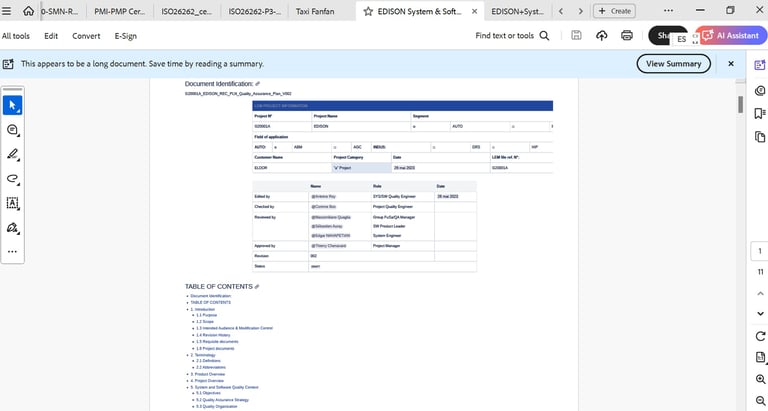Choose the Select arrow tool

(x=12, y=105)
